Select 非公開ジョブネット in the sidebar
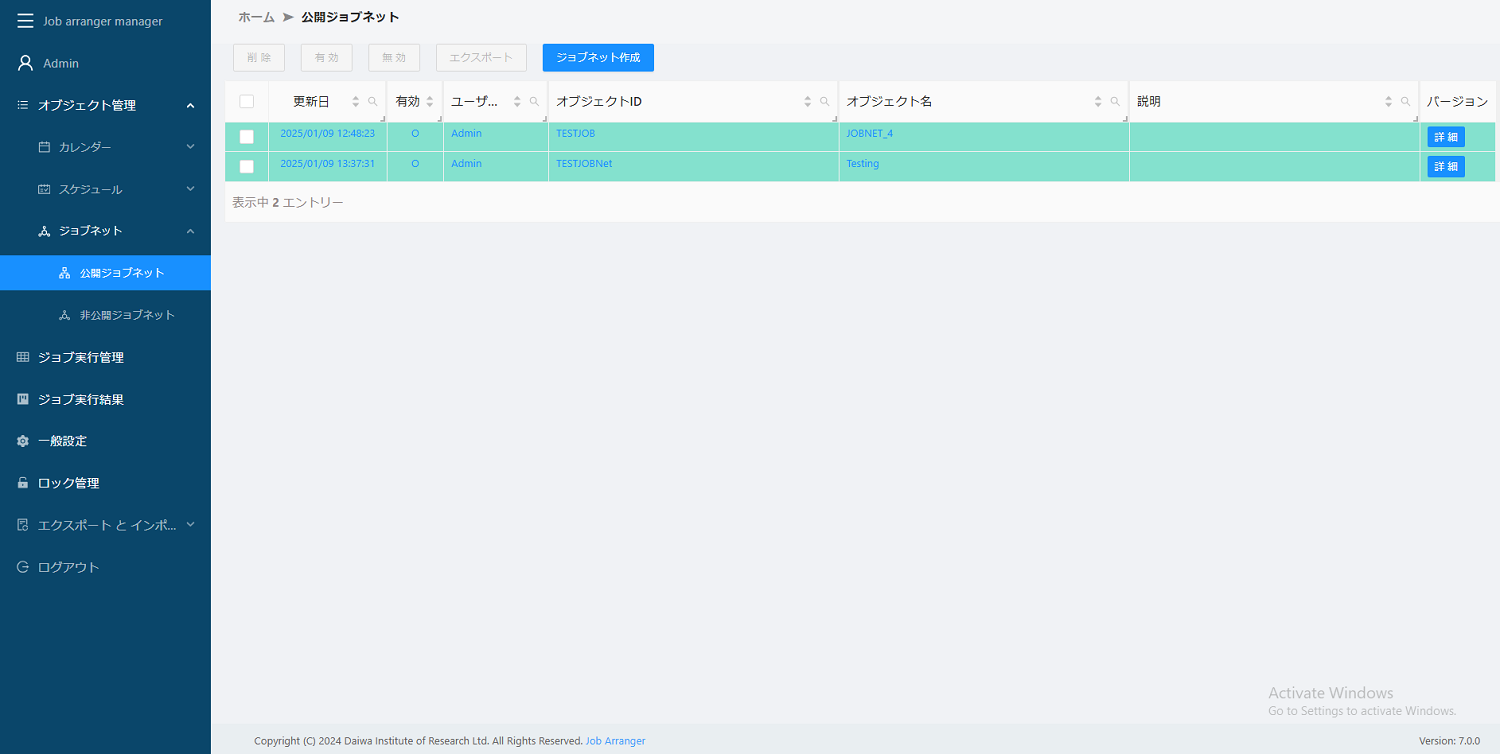Screen dimensions: 1500x754 (127, 314)
